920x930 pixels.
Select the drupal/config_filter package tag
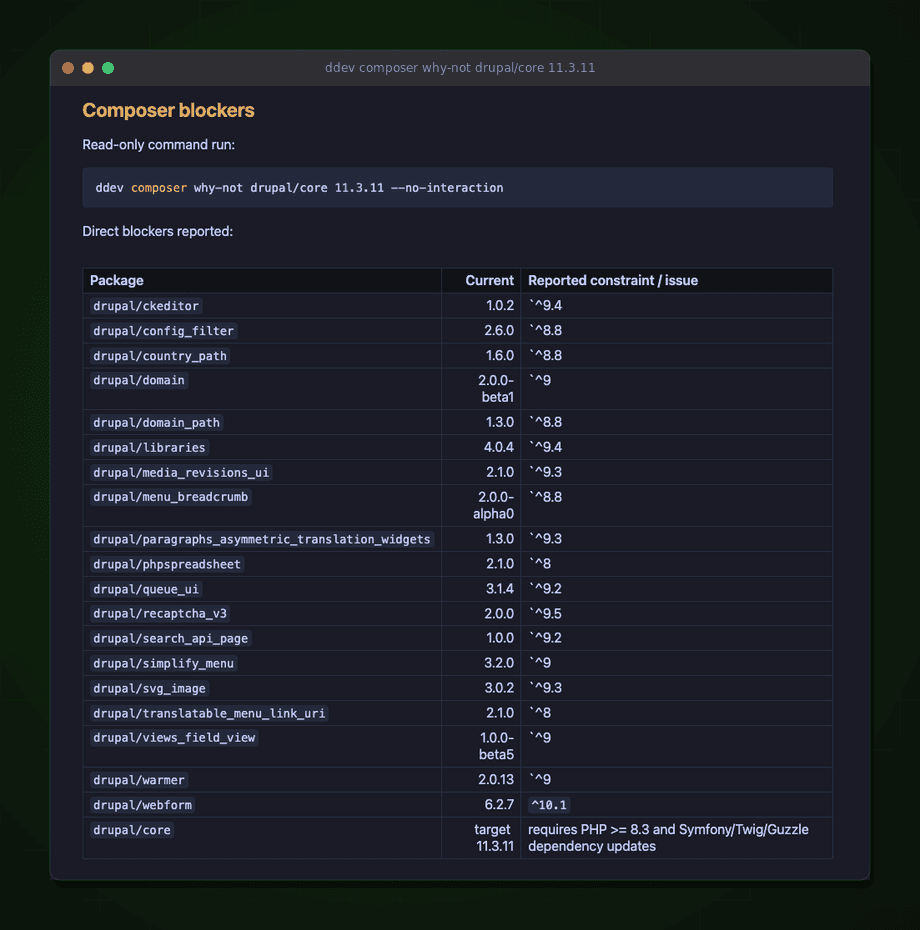click(163, 331)
